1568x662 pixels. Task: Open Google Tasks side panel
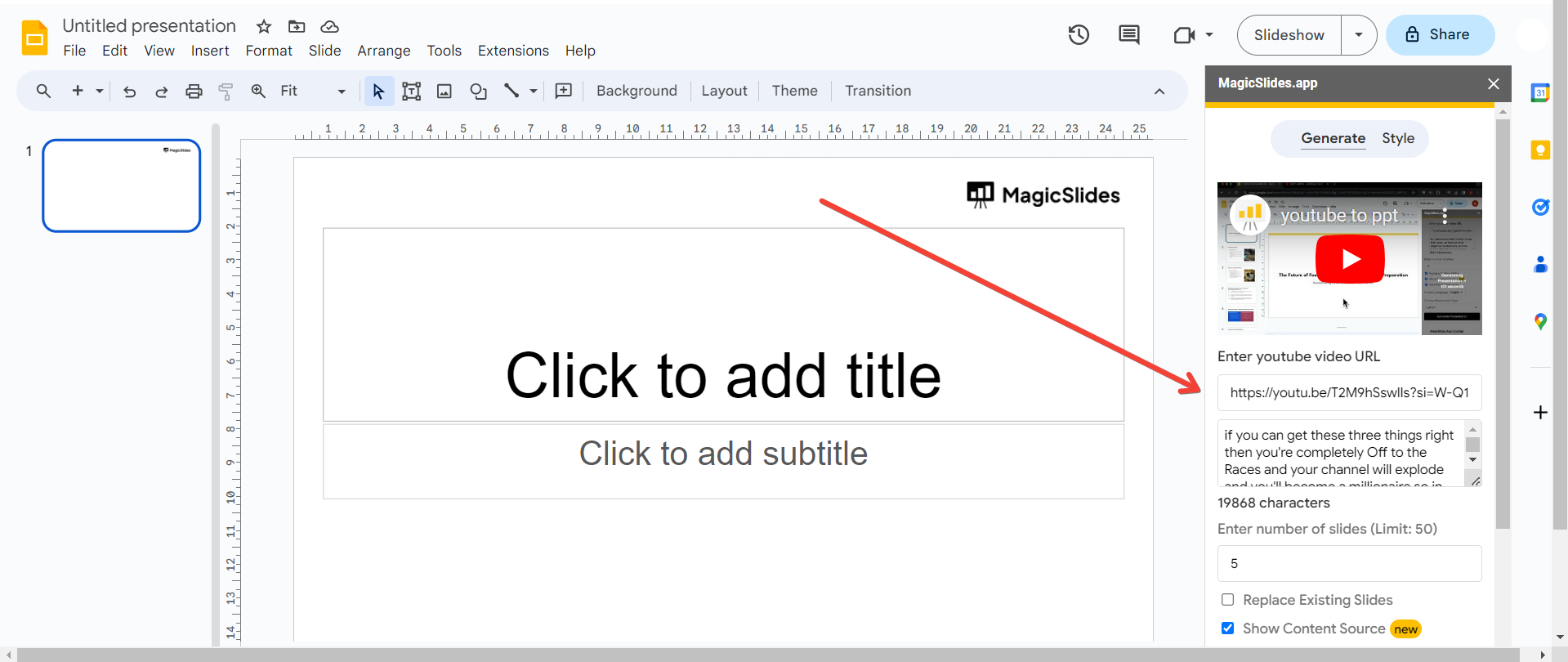point(1540,207)
